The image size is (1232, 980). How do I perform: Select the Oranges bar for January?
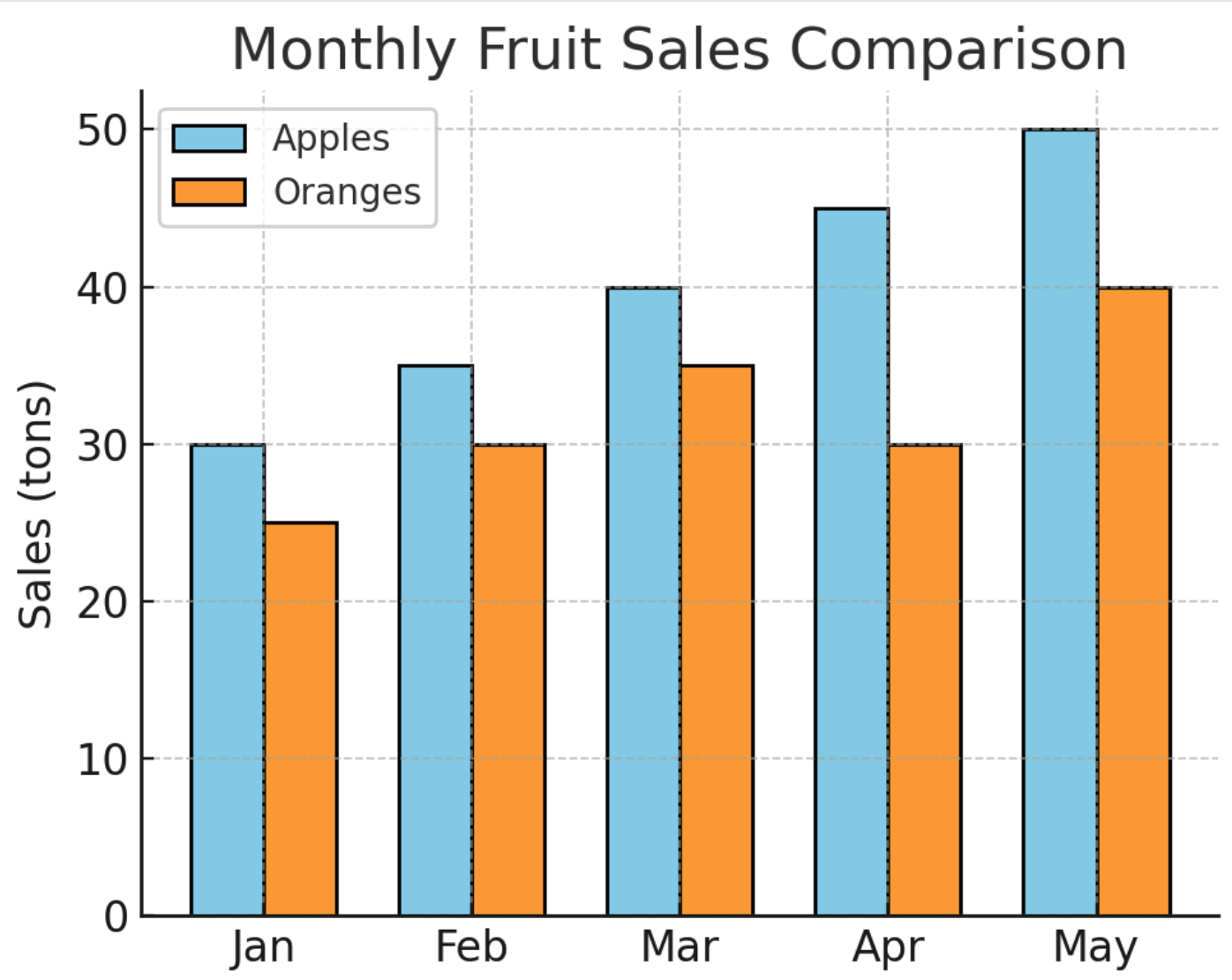point(301,719)
